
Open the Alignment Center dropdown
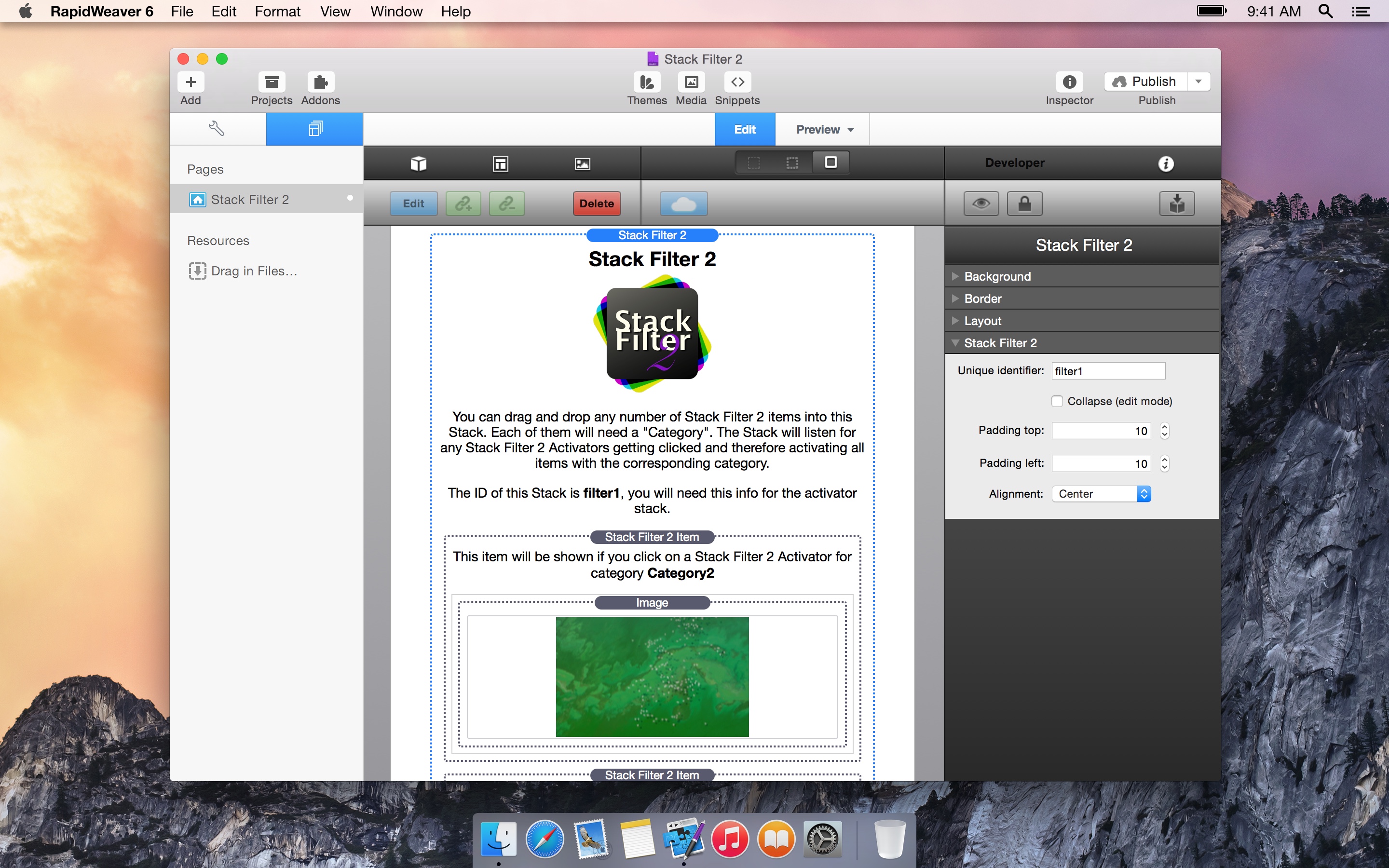click(x=1101, y=494)
